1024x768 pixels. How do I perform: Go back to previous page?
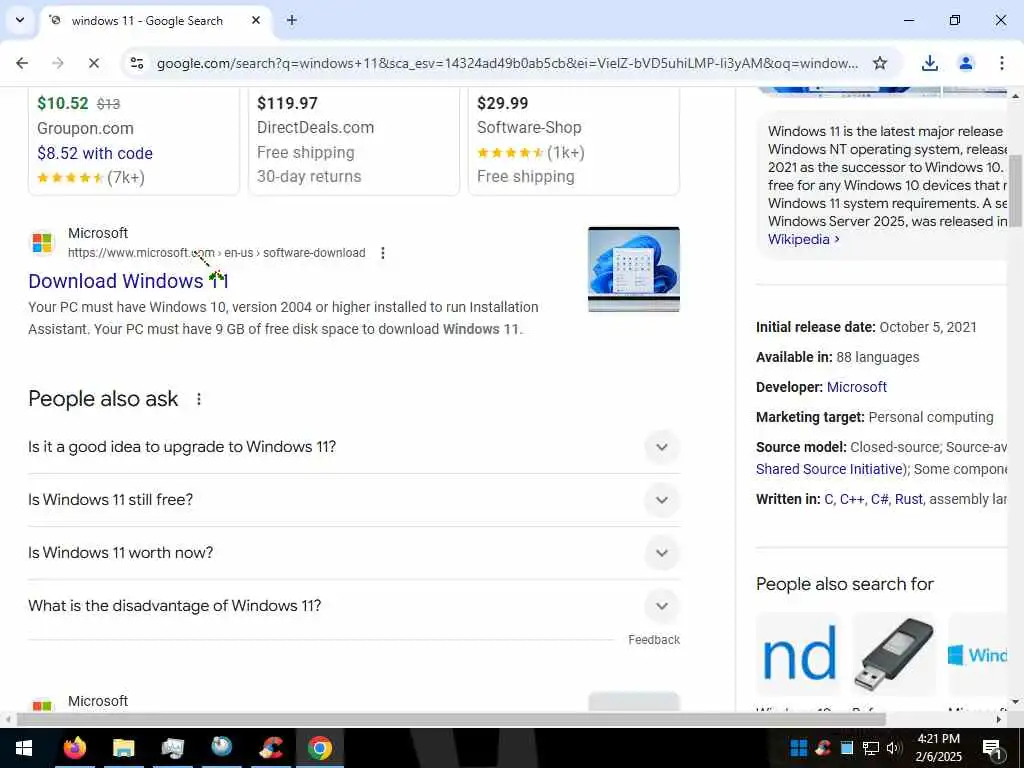click(x=22, y=63)
